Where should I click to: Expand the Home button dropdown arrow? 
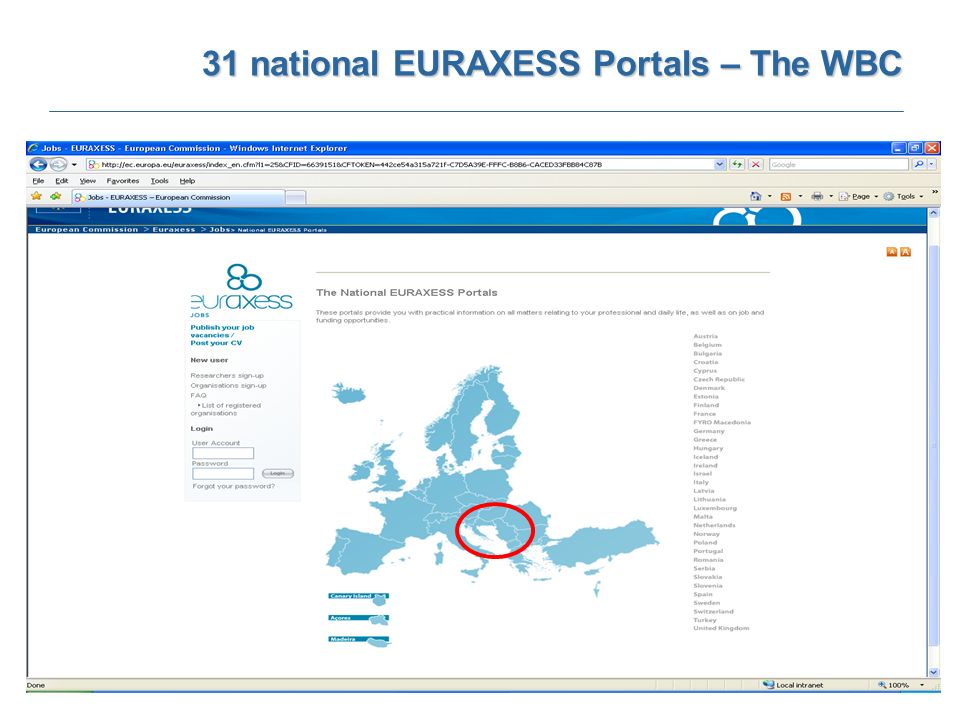(x=770, y=197)
